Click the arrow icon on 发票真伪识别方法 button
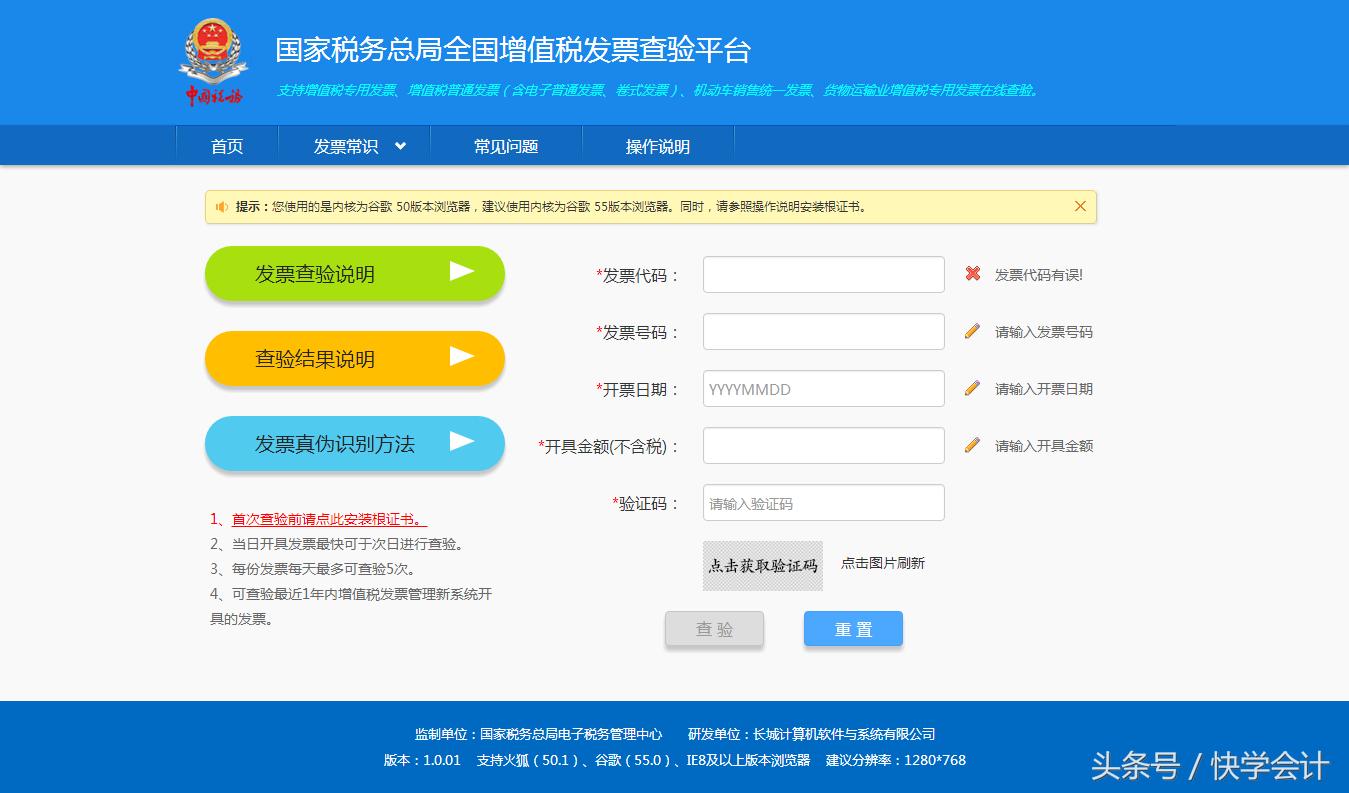Image resolution: width=1349 pixels, height=793 pixels. point(462,442)
